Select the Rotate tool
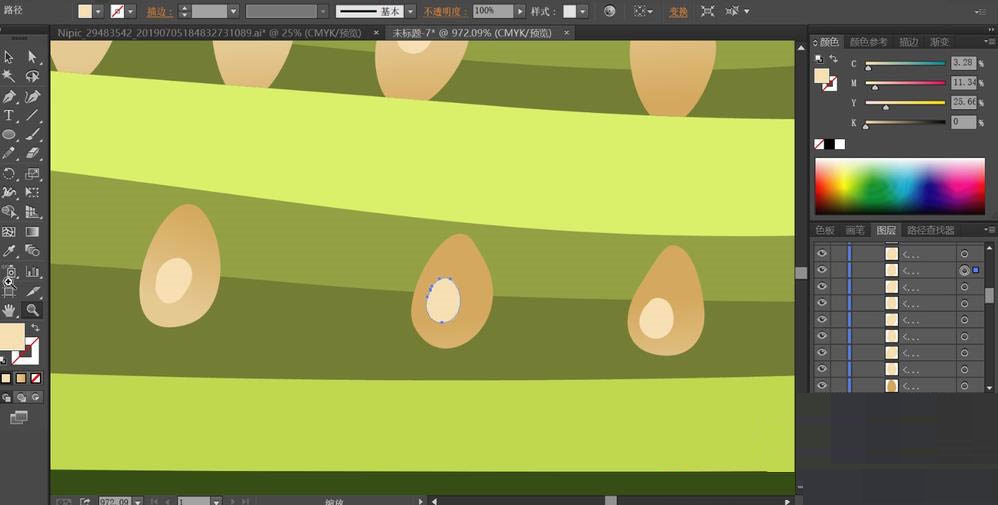Screen dimensions: 998x505 [x=9, y=174]
